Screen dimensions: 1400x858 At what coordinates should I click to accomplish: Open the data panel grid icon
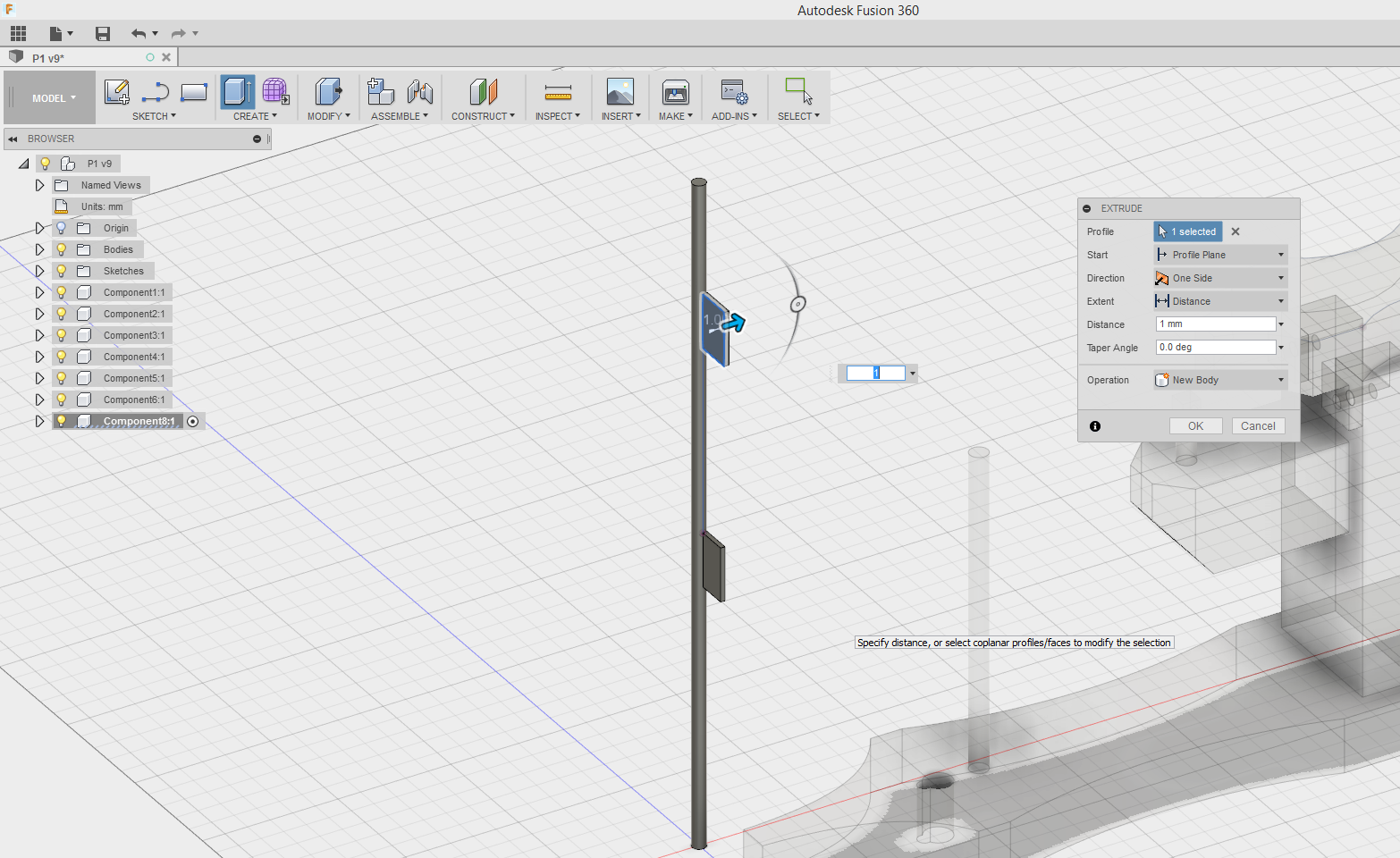tap(18, 34)
